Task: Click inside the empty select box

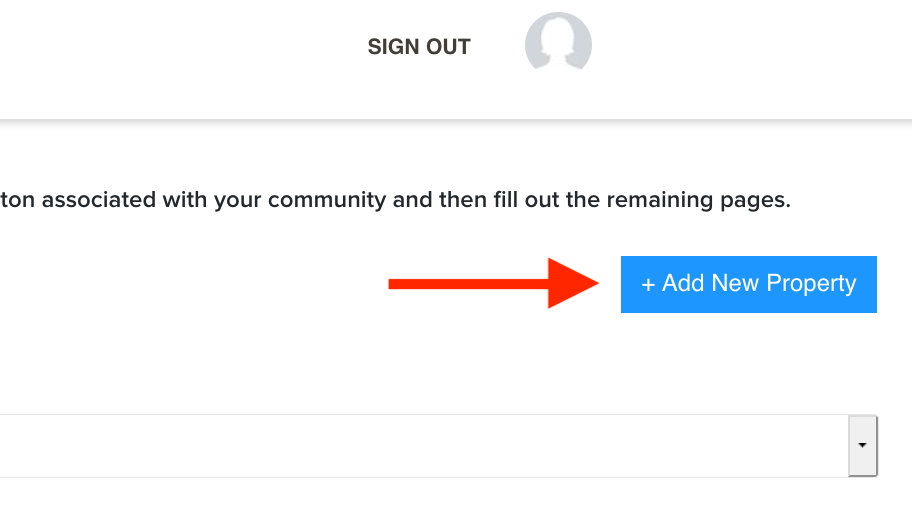Action: click(423, 446)
